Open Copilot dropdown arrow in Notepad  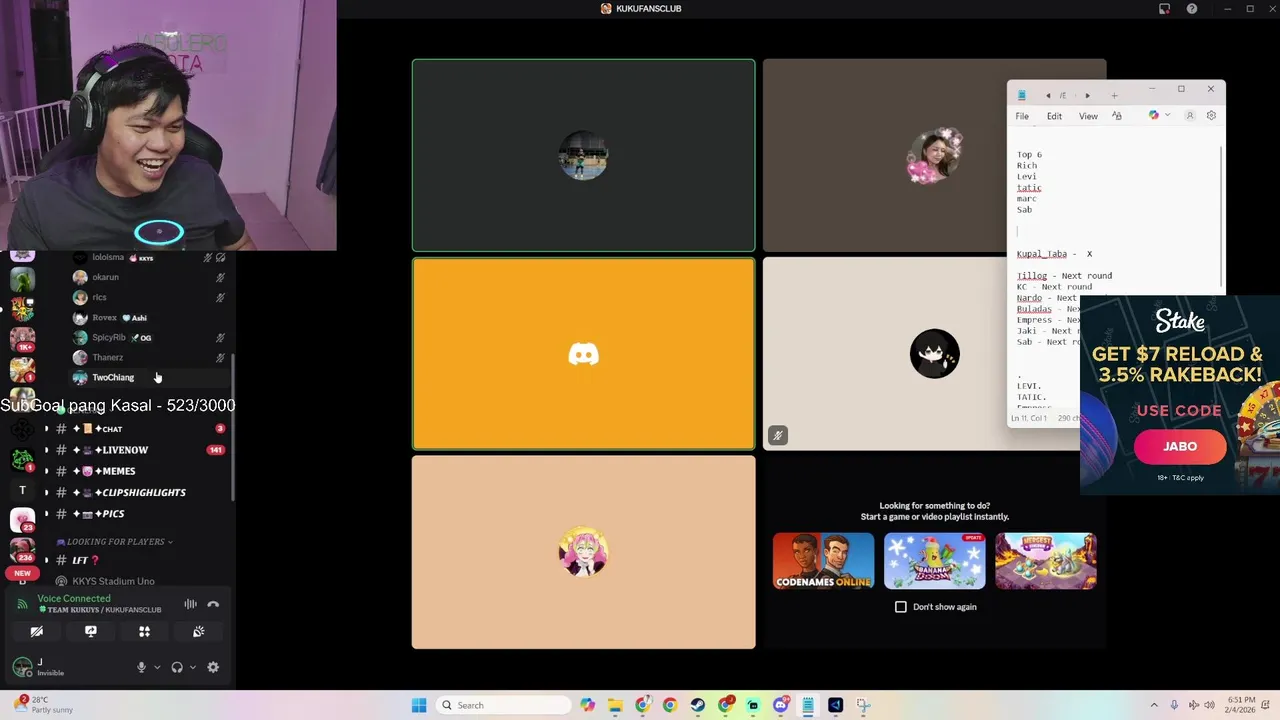pyautogui.click(x=1167, y=116)
